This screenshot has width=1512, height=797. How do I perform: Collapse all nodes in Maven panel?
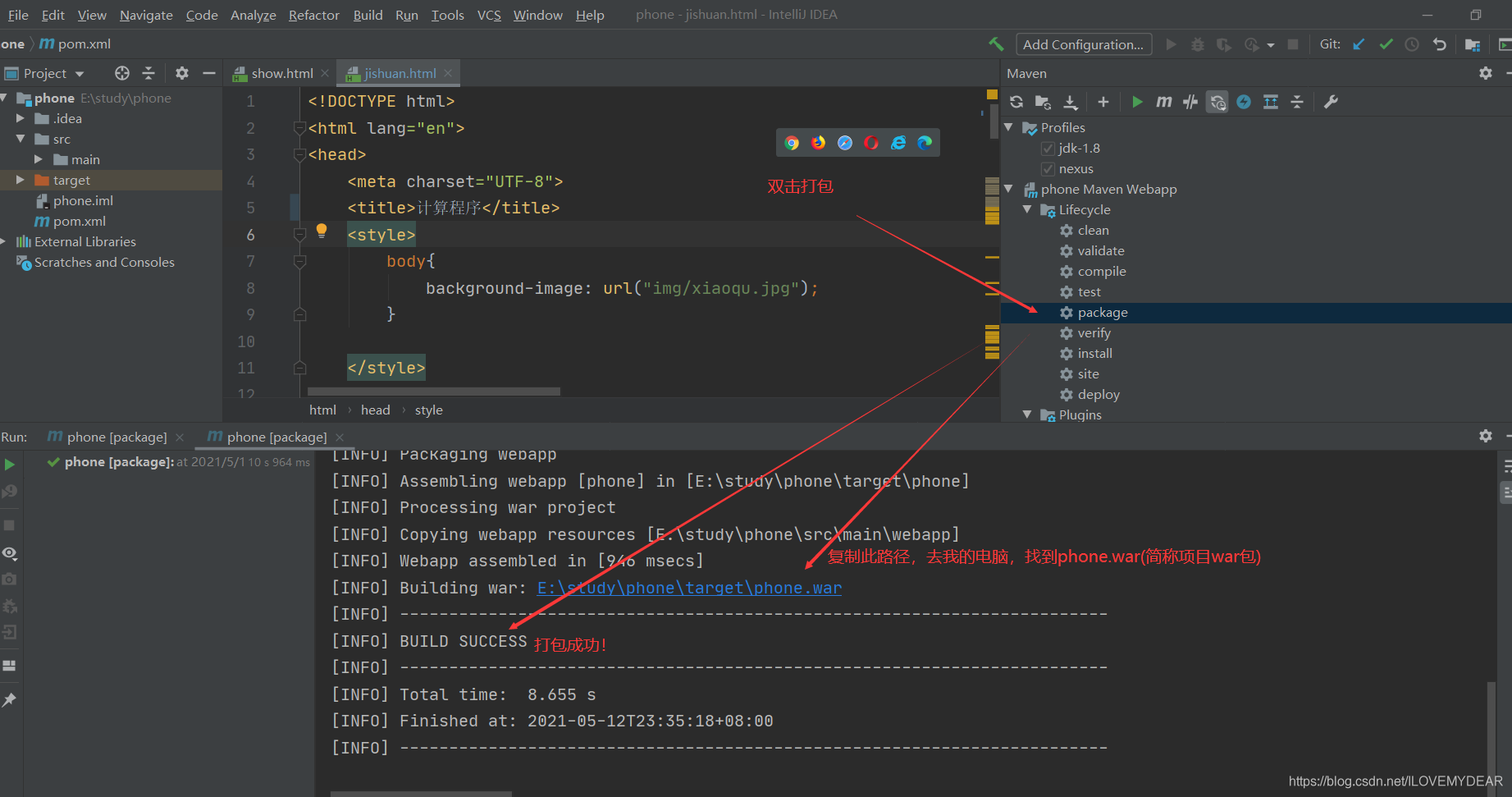pos(1297,102)
